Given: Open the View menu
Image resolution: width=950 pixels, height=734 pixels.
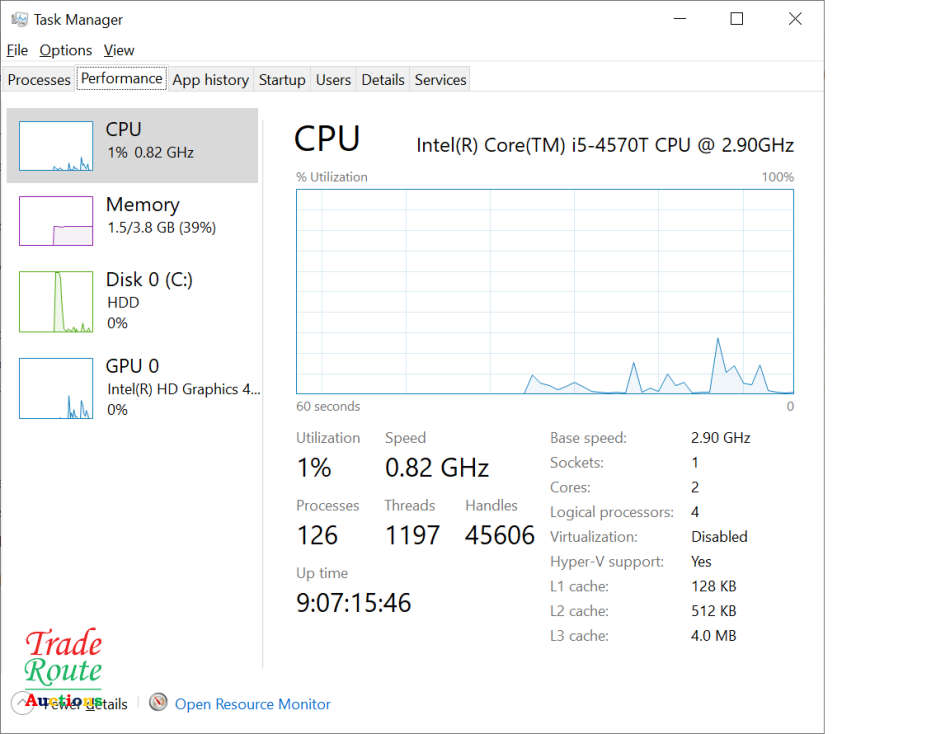Looking at the screenshot, I should click(x=119, y=50).
